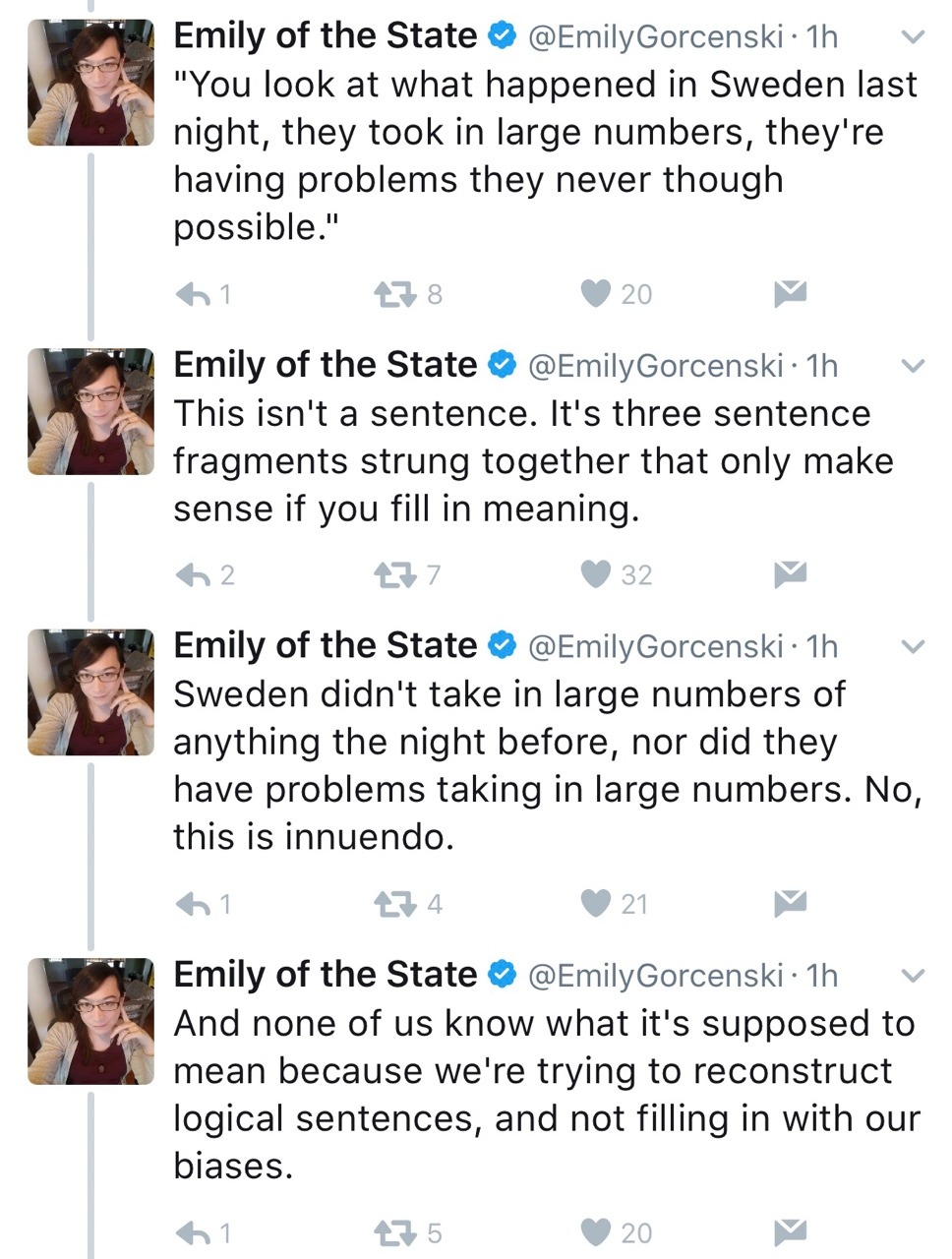Tap the avatar beside the innuendo tweet
Image resolution: width=952 pixels, height=1259 pixels.
[91, 692]
